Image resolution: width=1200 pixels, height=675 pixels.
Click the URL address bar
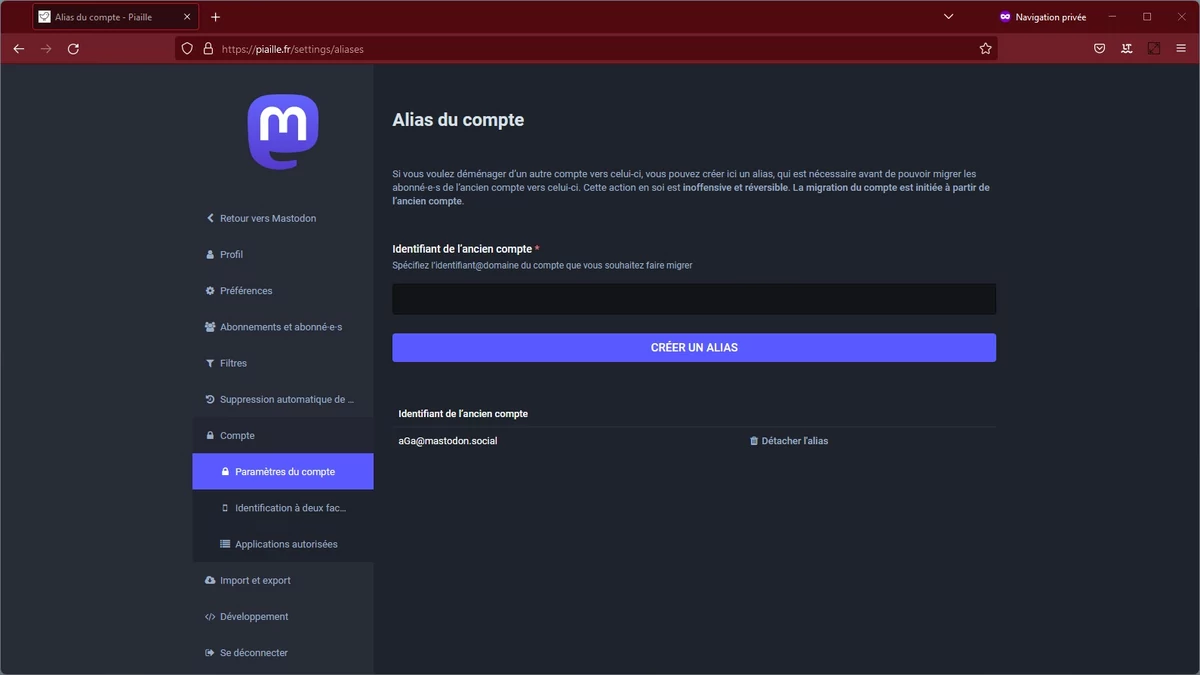point(585,48)
